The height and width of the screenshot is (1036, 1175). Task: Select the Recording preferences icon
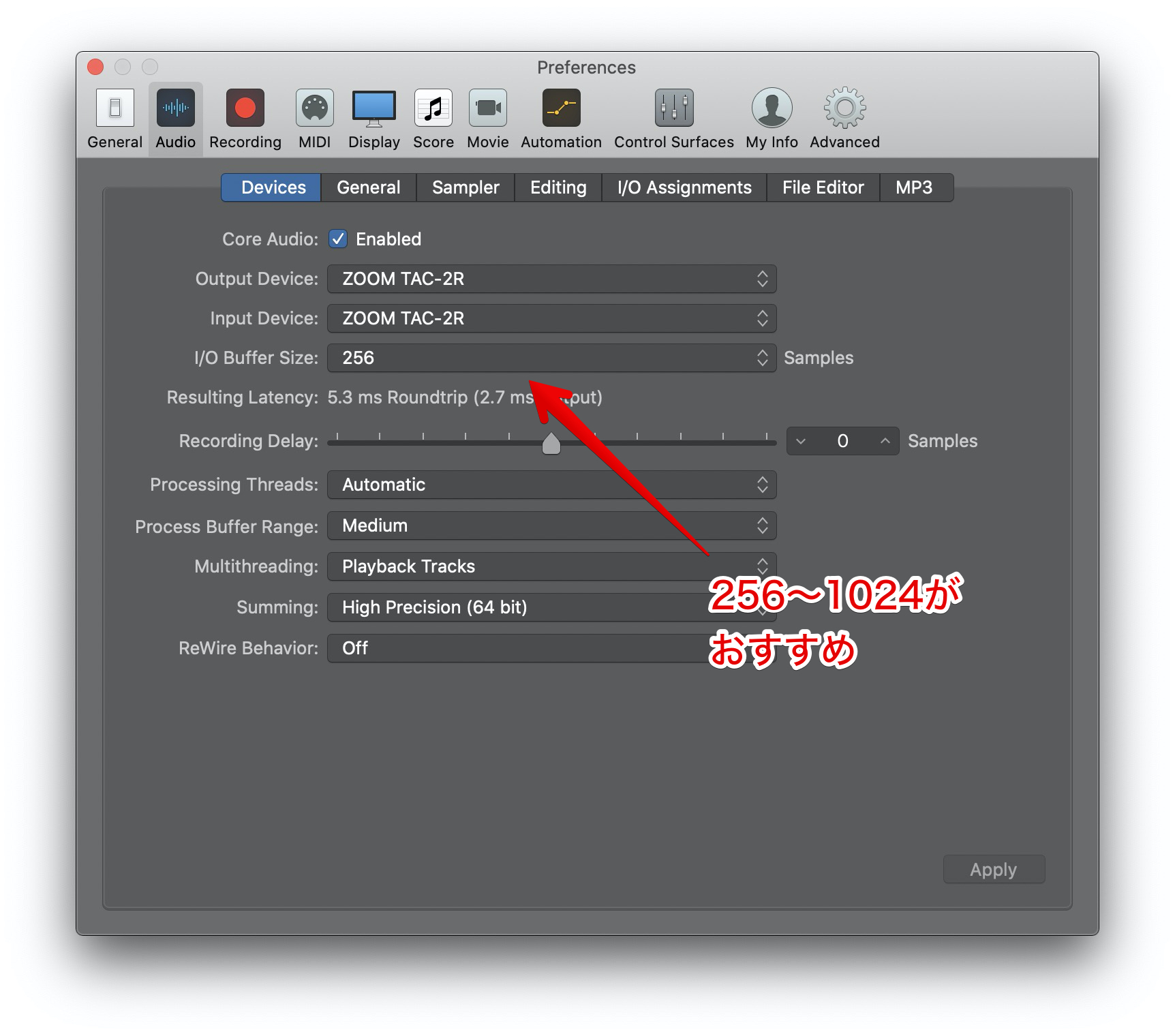(245, 109)
